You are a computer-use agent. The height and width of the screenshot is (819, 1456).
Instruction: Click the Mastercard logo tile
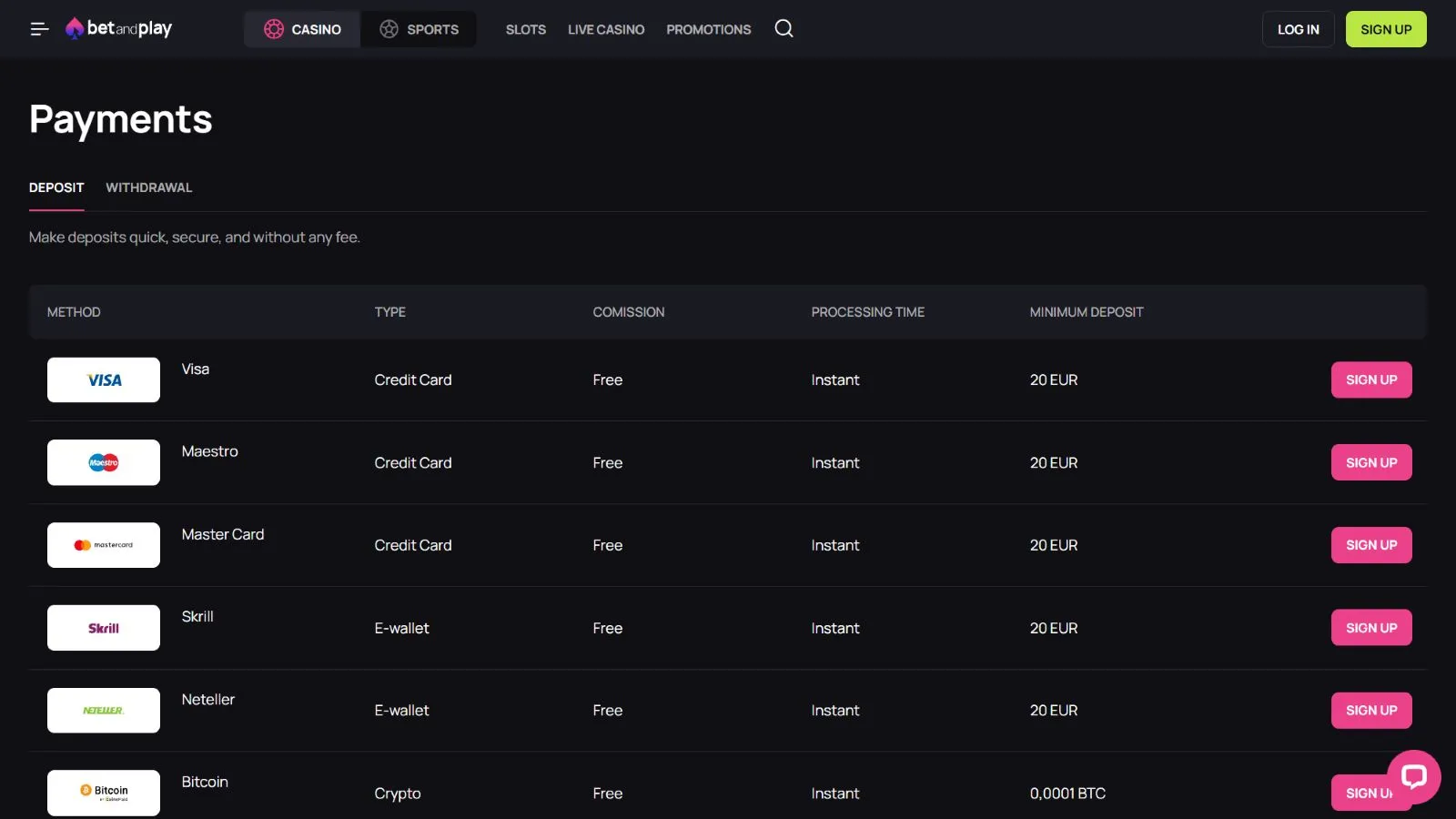tap(104, 545)
